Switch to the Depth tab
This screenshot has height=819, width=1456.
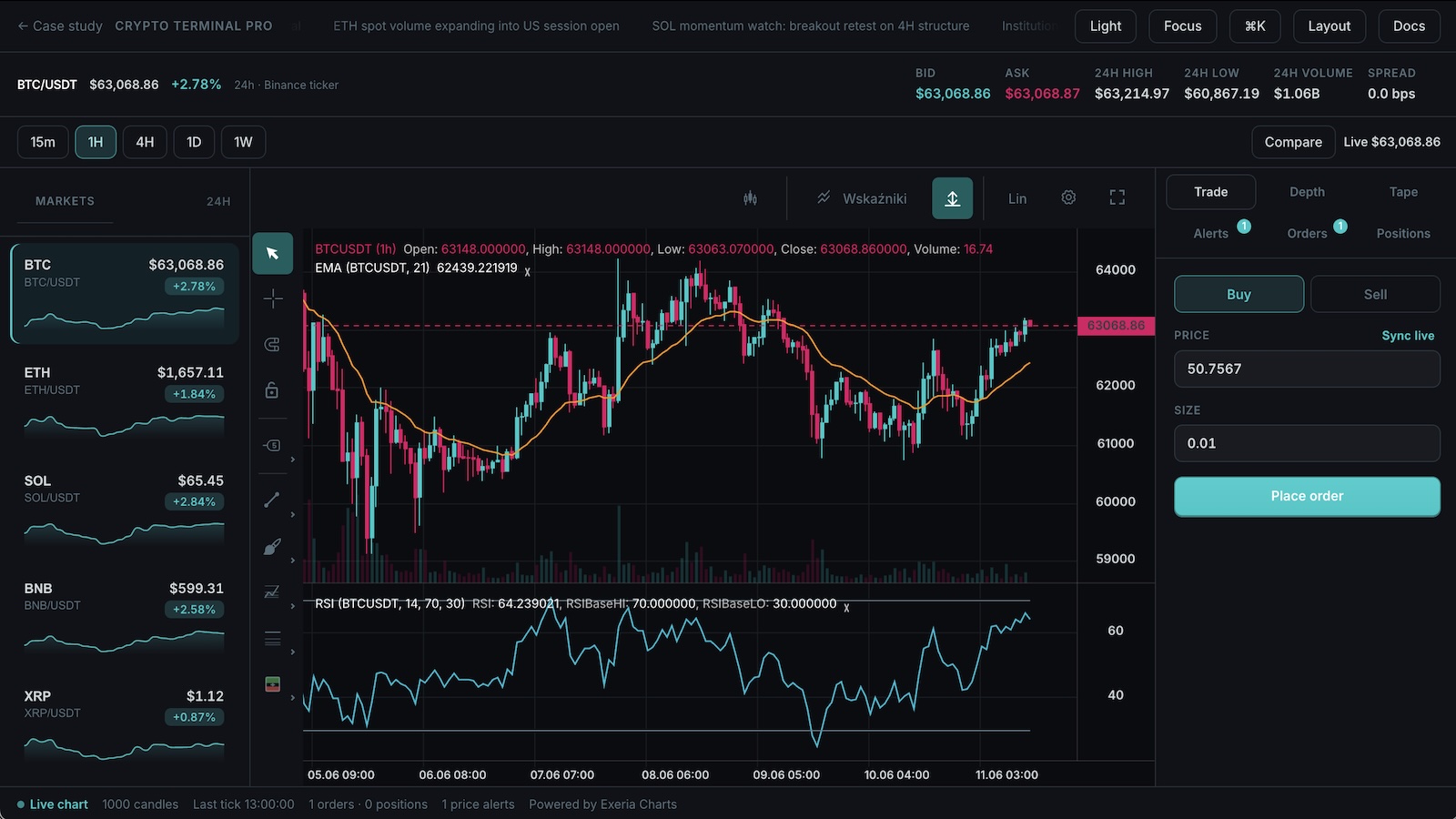[x=1307, y=192]
